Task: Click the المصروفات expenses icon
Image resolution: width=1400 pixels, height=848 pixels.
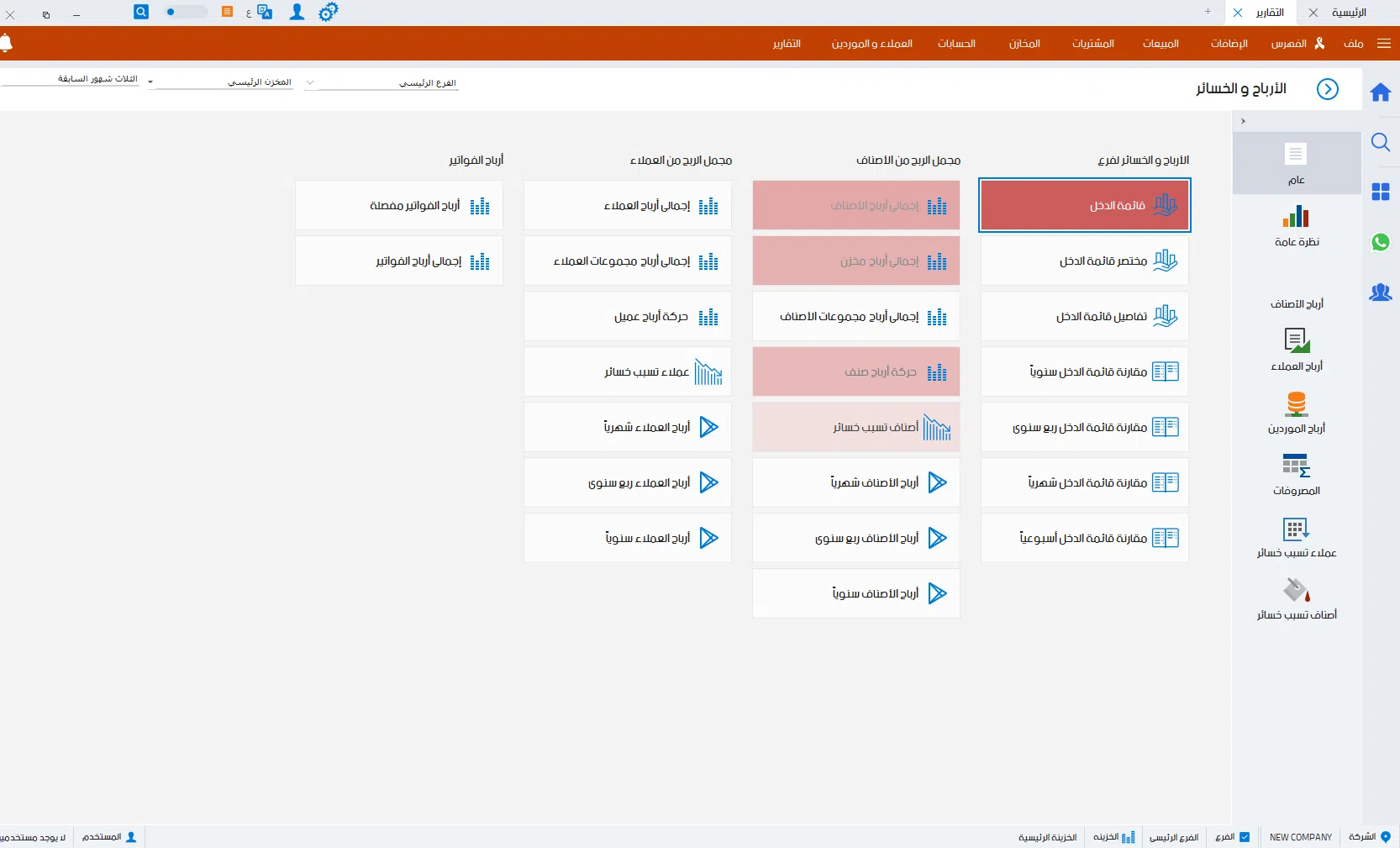Action: click(1296, 466)
